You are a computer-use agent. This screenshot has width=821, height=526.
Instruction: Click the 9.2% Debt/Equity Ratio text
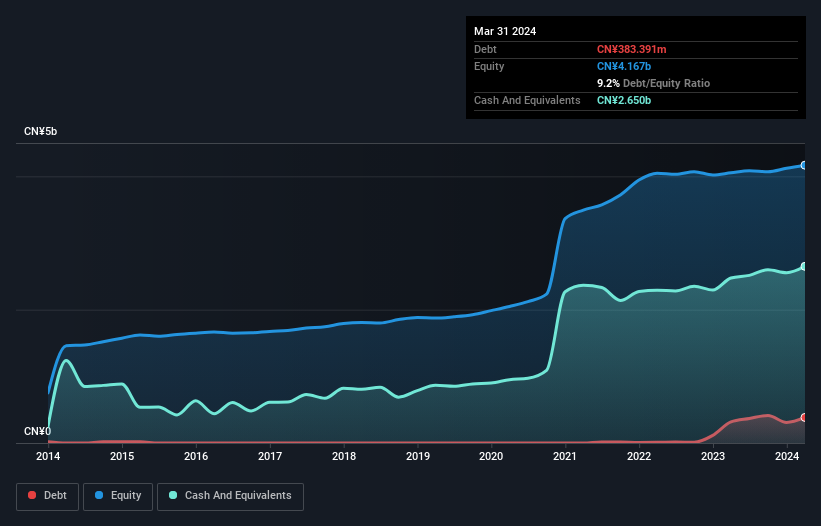tap(653, 83)
